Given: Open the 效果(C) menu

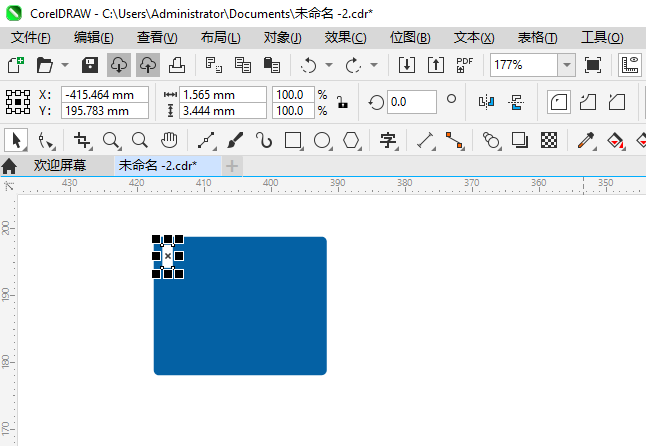Looking at the screenshot, I should 345,38.
